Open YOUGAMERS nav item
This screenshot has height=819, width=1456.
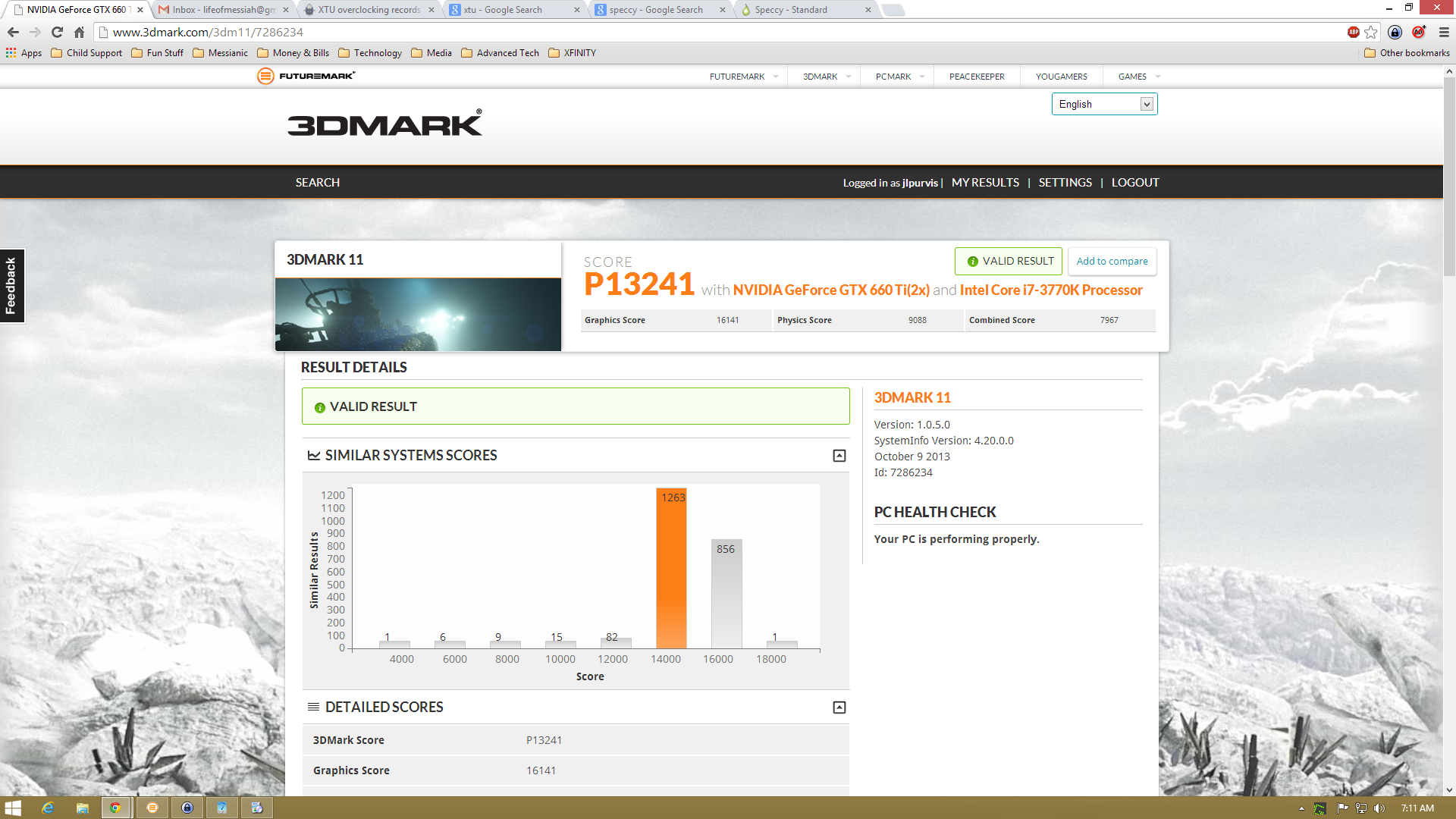coord(1061,77)
